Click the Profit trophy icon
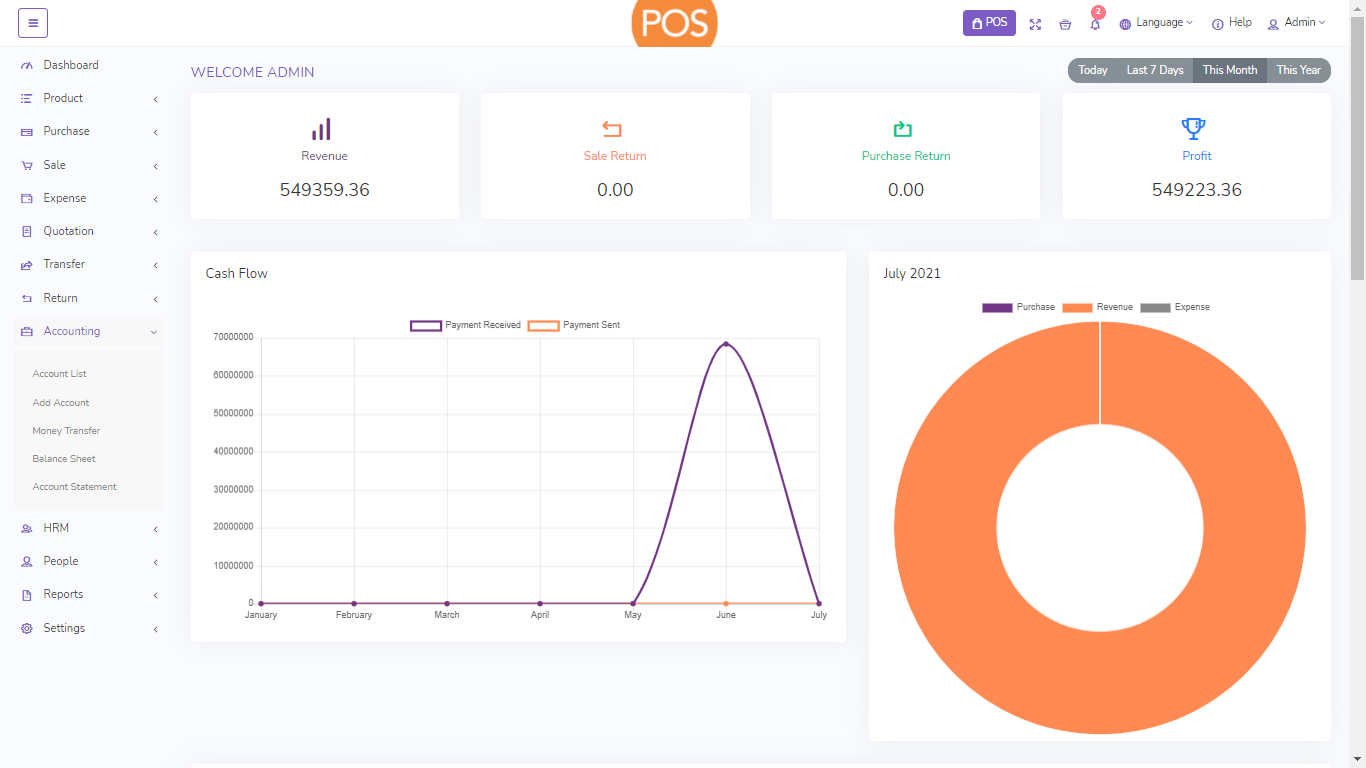 (x=1194, y=128)
